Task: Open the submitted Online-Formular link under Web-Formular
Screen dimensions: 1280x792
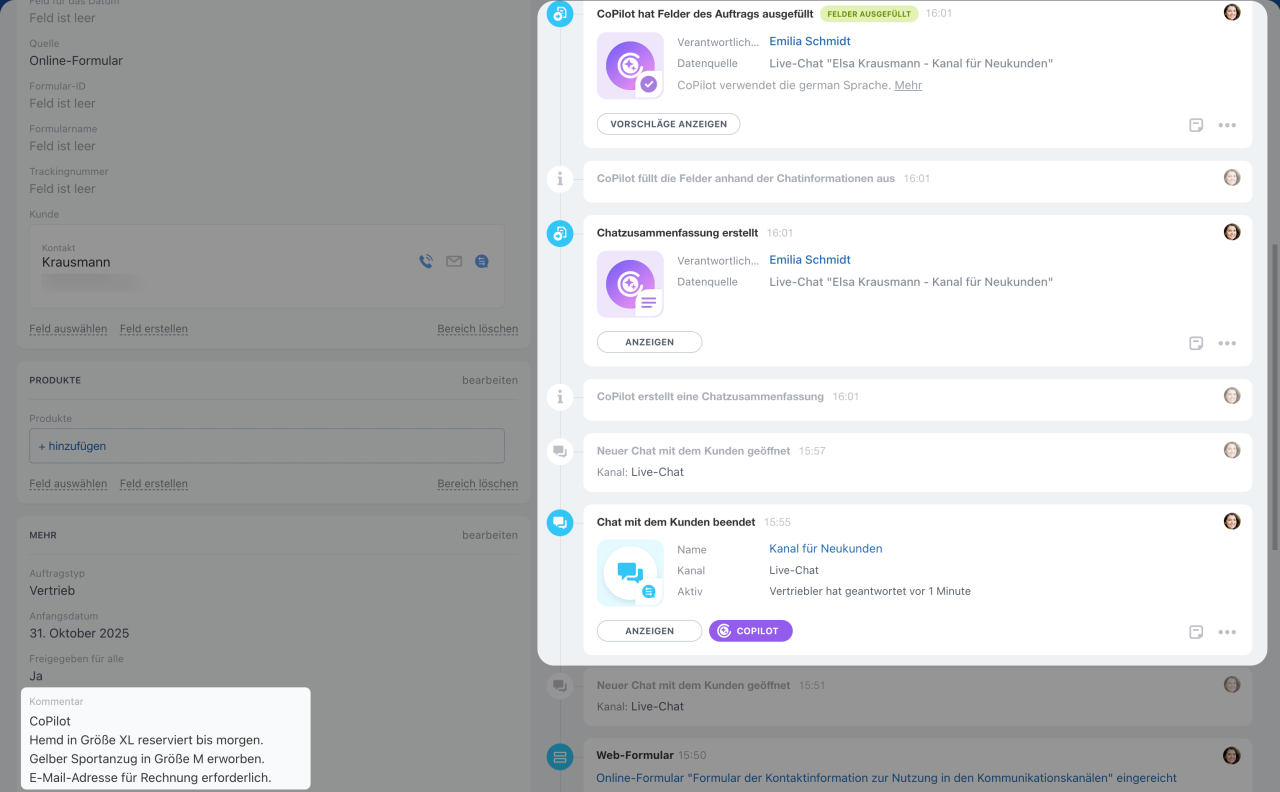Action: tap(886, 778)
